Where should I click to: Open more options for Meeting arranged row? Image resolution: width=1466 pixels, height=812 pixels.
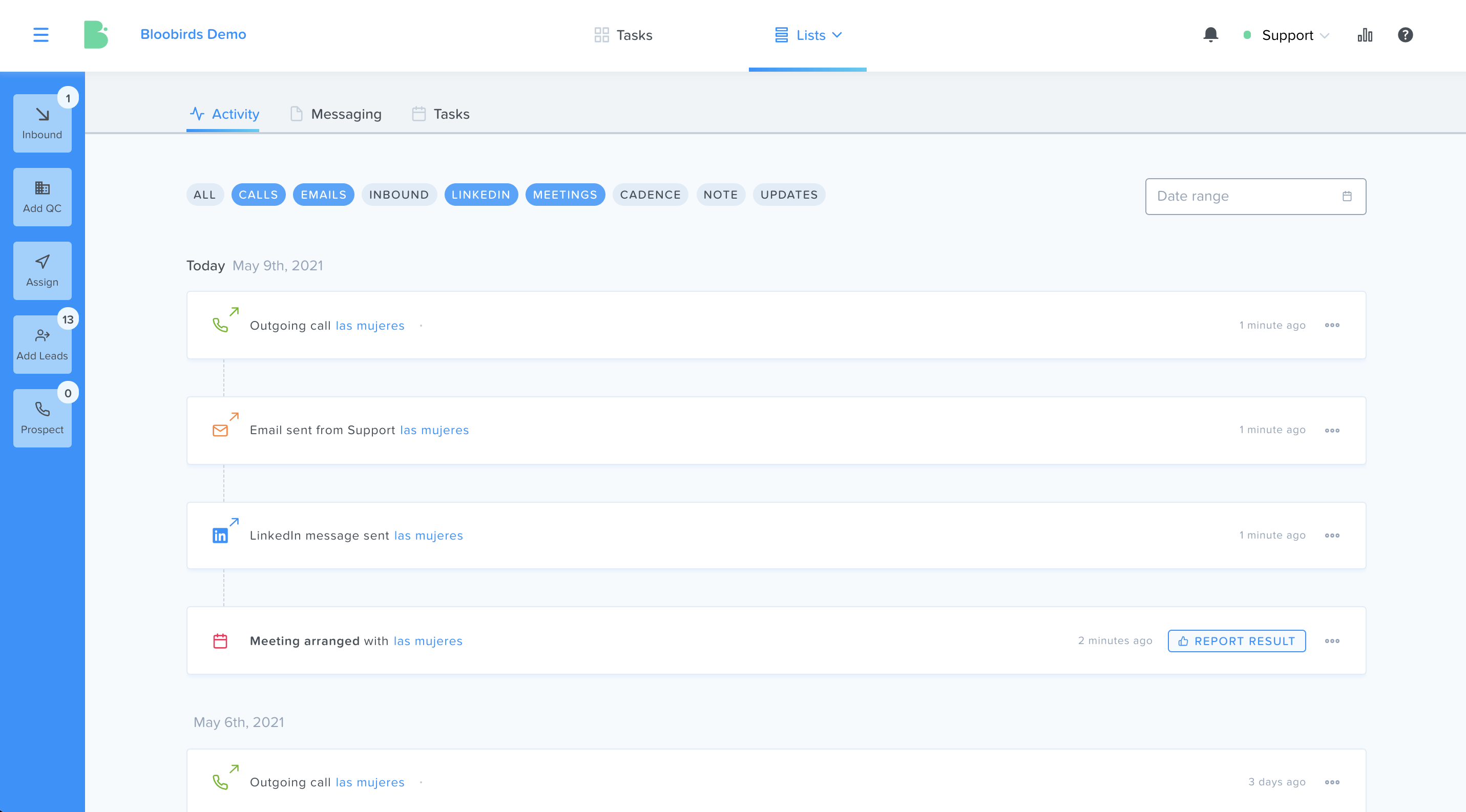click(x=1332, y=641)
